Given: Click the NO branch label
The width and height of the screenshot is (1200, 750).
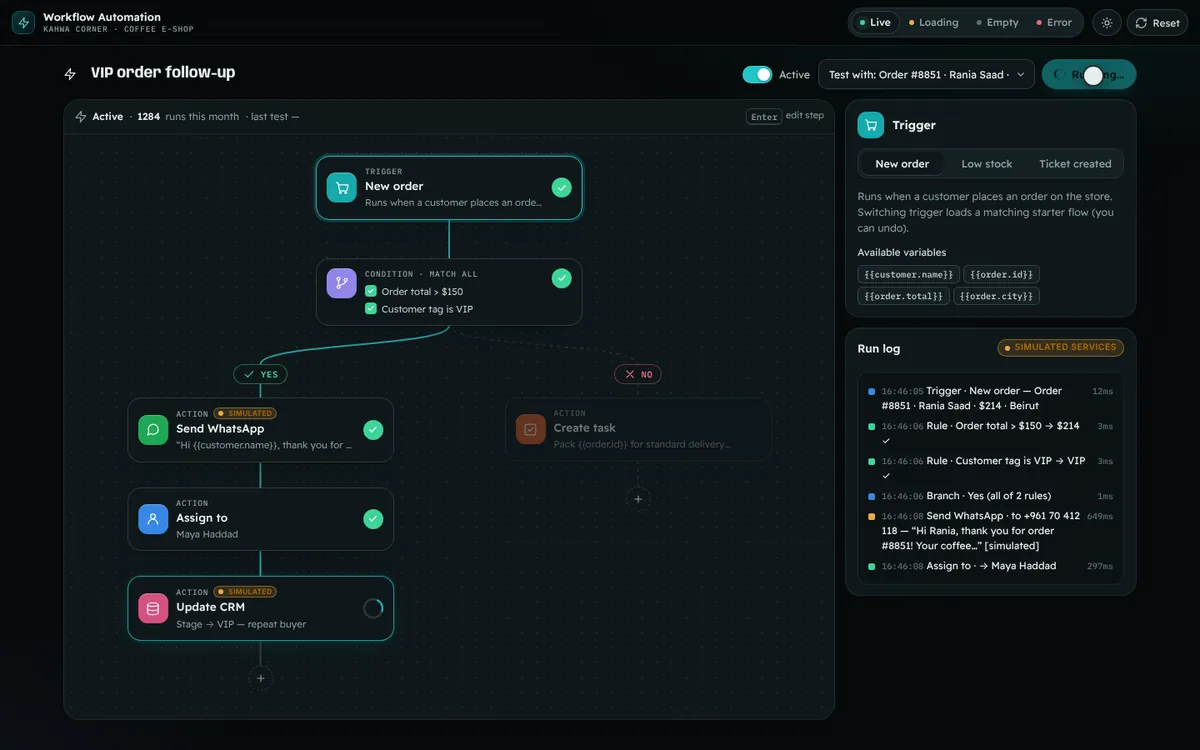Looking at the screenshot, I should coord(638,374).
